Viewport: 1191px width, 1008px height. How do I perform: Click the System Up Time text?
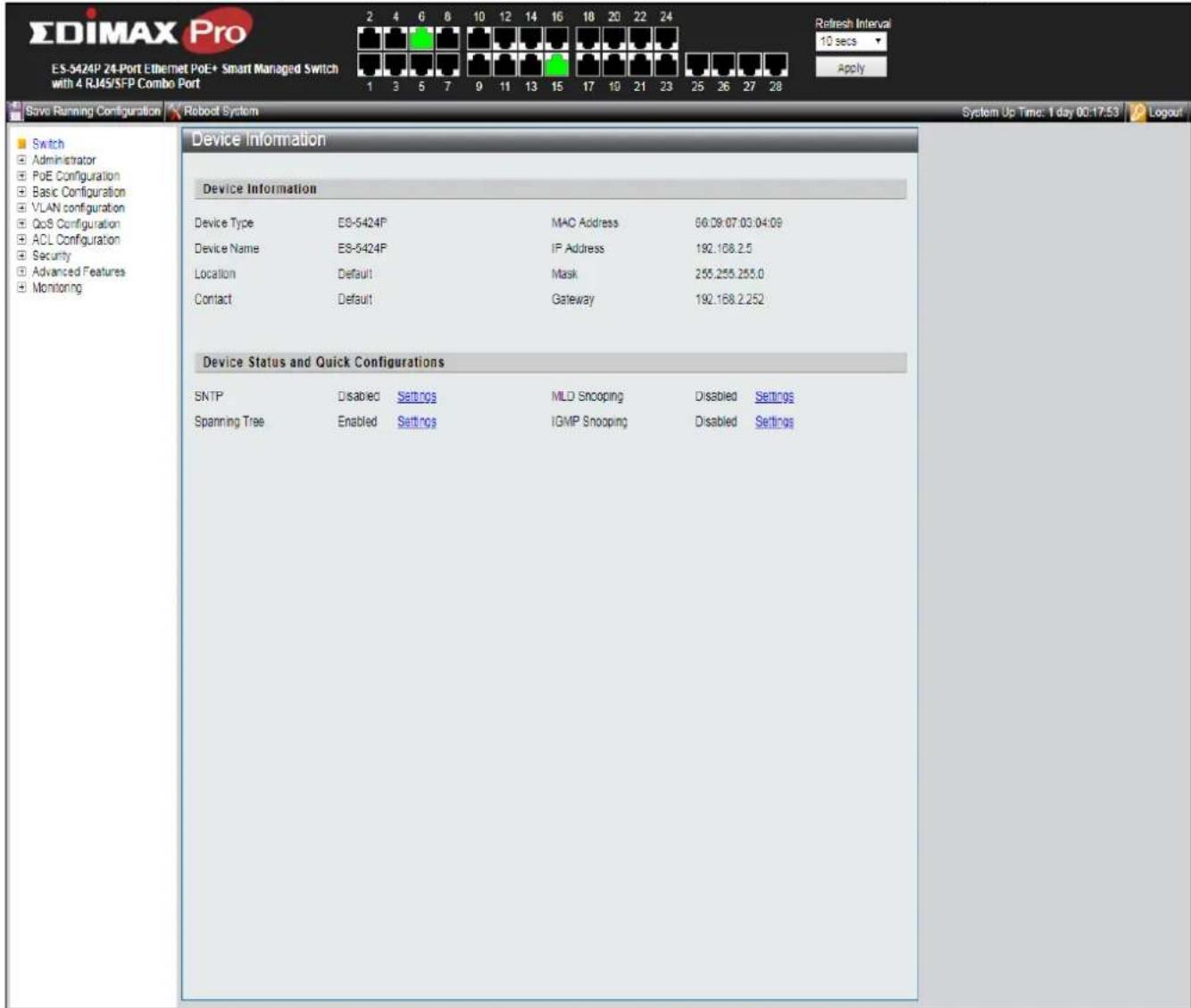click(x=1040, y=112)
